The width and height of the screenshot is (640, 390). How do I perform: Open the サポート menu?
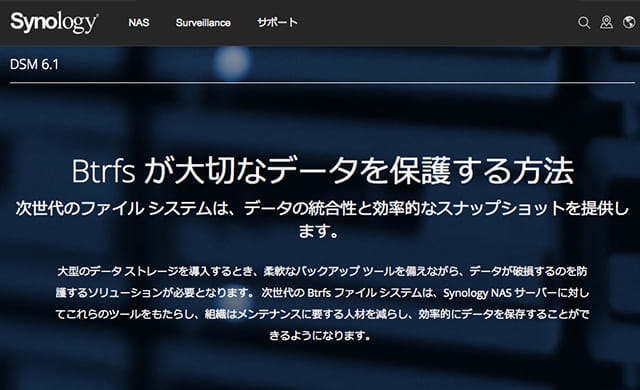tap(277, 22)
